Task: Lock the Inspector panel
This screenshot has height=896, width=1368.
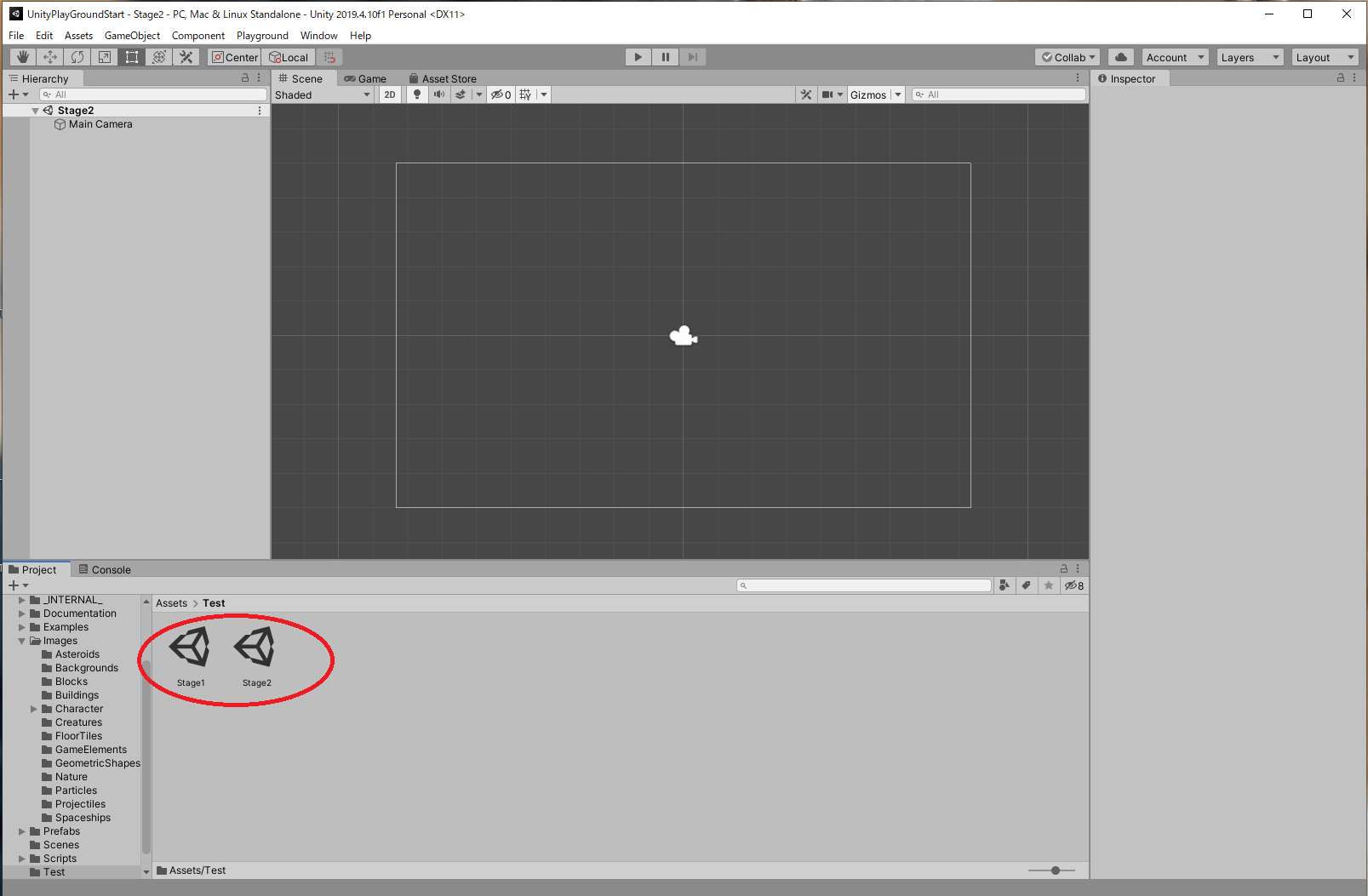Action: point(1341,77)
